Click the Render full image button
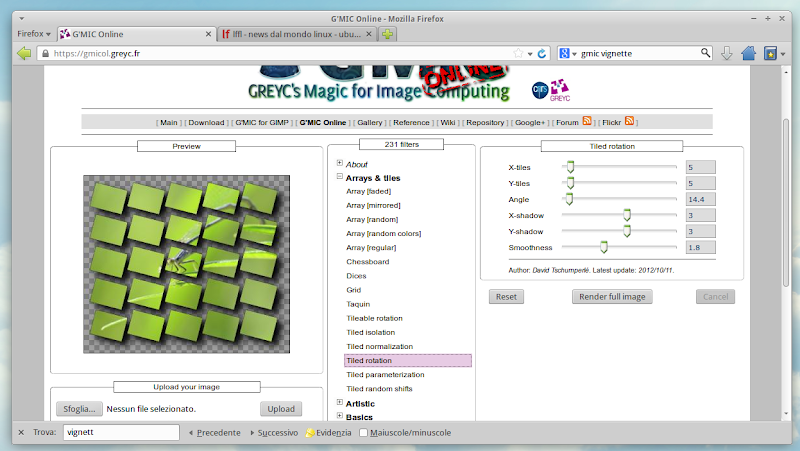This screenshot has width=800, height=451. click(x=612, y=297)
